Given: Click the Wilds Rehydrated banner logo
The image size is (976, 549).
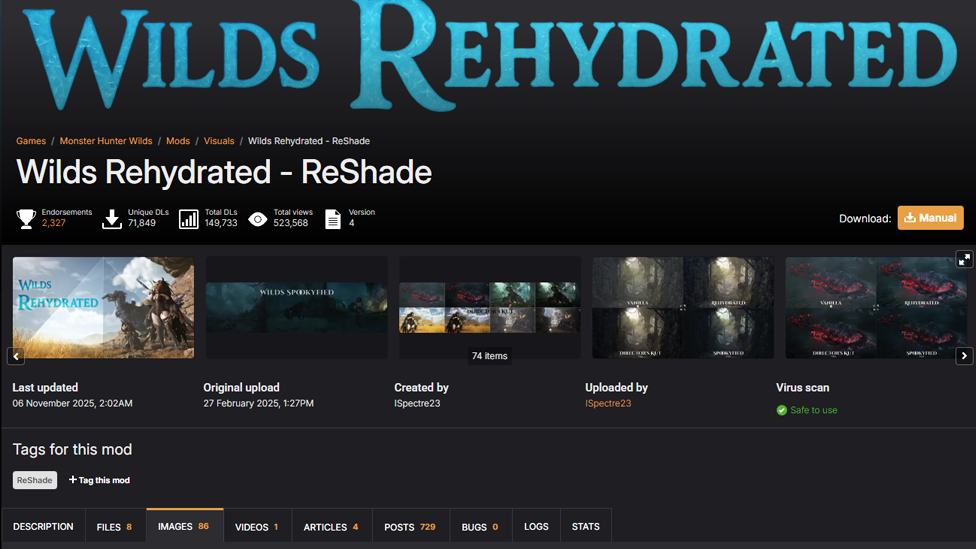Looking at the screenshot, I should 489,56.
